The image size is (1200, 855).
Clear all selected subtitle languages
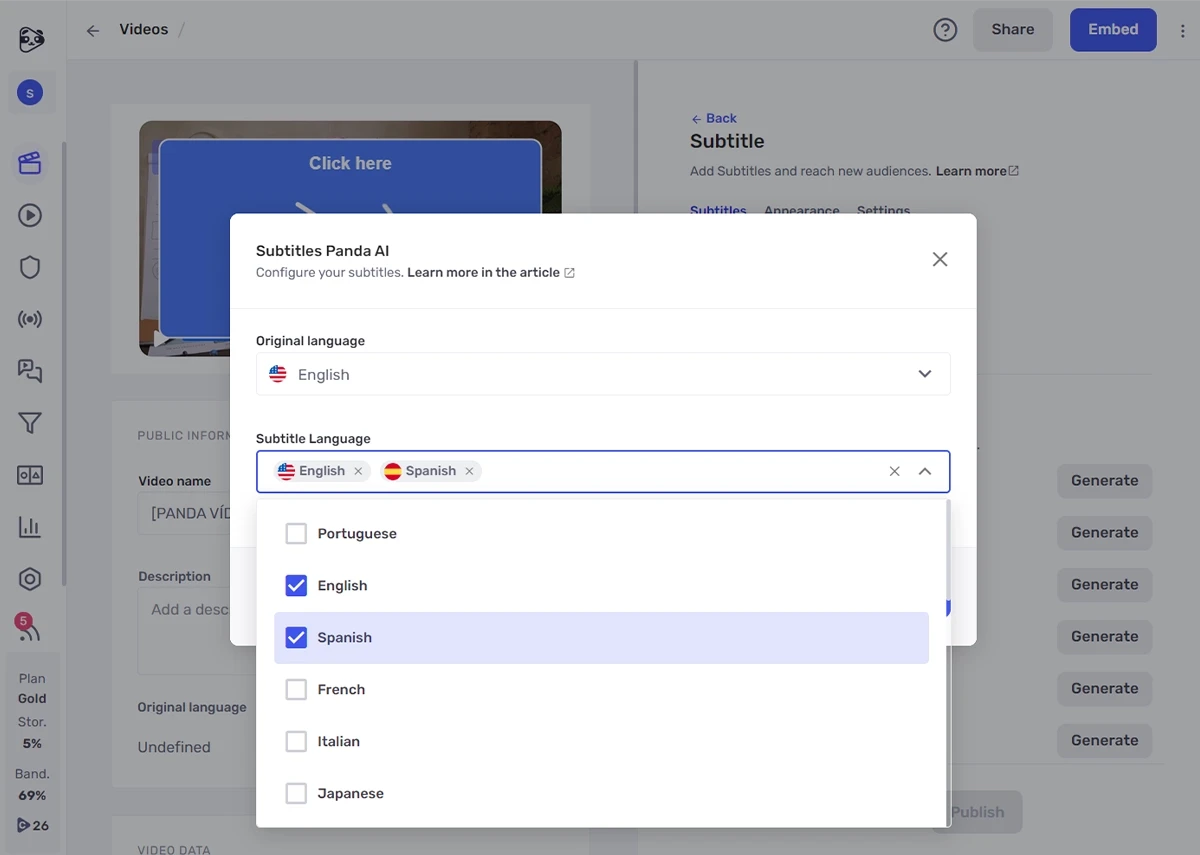pyautogui.click(x=895, y=471)
